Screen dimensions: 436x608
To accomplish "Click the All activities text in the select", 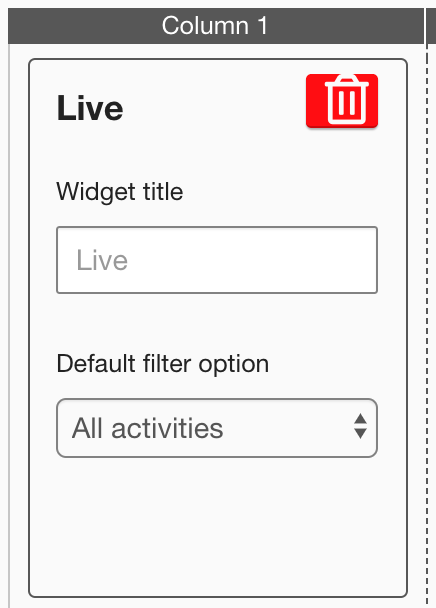I will coord(147,428).
